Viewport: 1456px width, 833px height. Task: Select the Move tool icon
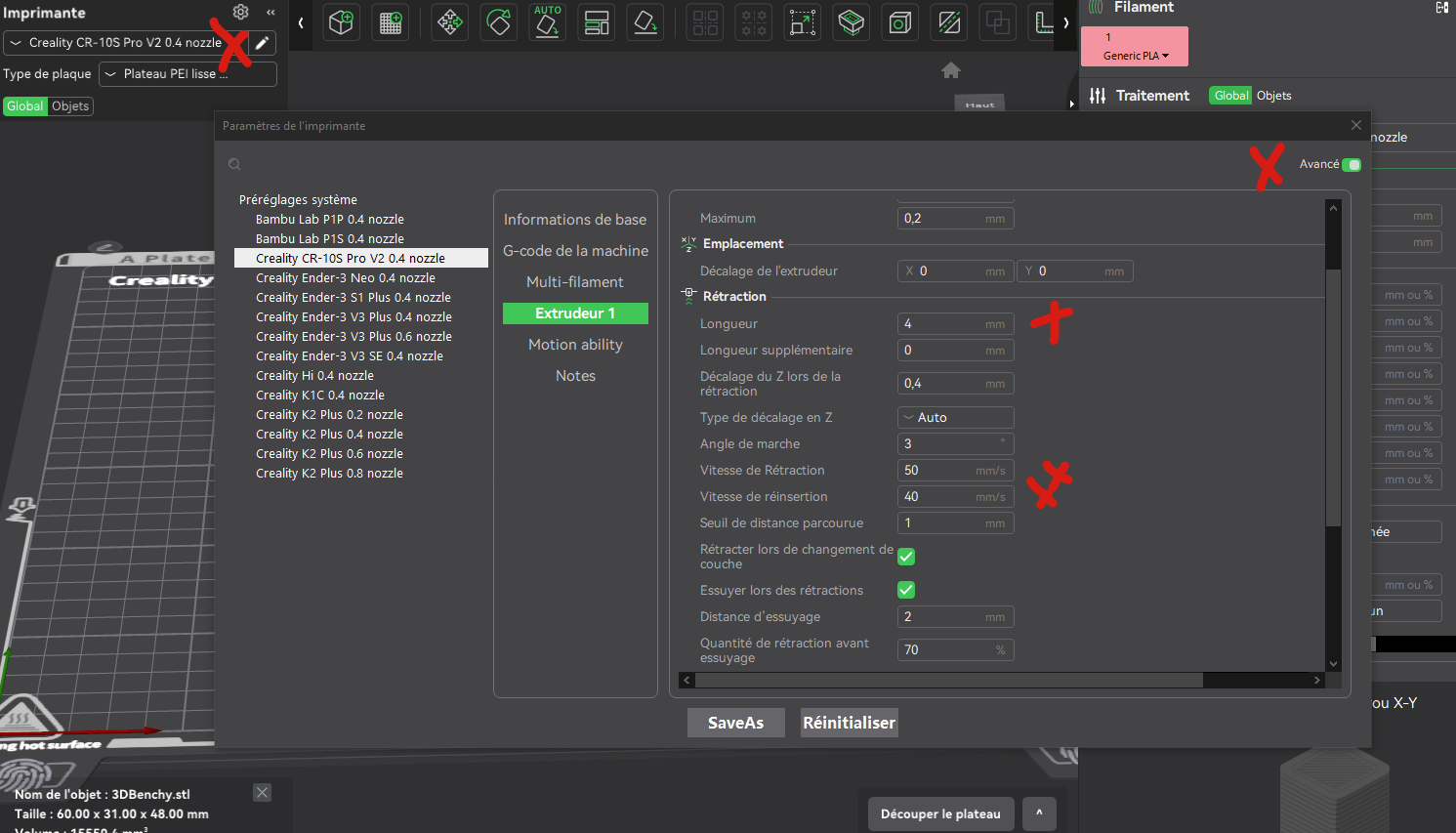450,22
